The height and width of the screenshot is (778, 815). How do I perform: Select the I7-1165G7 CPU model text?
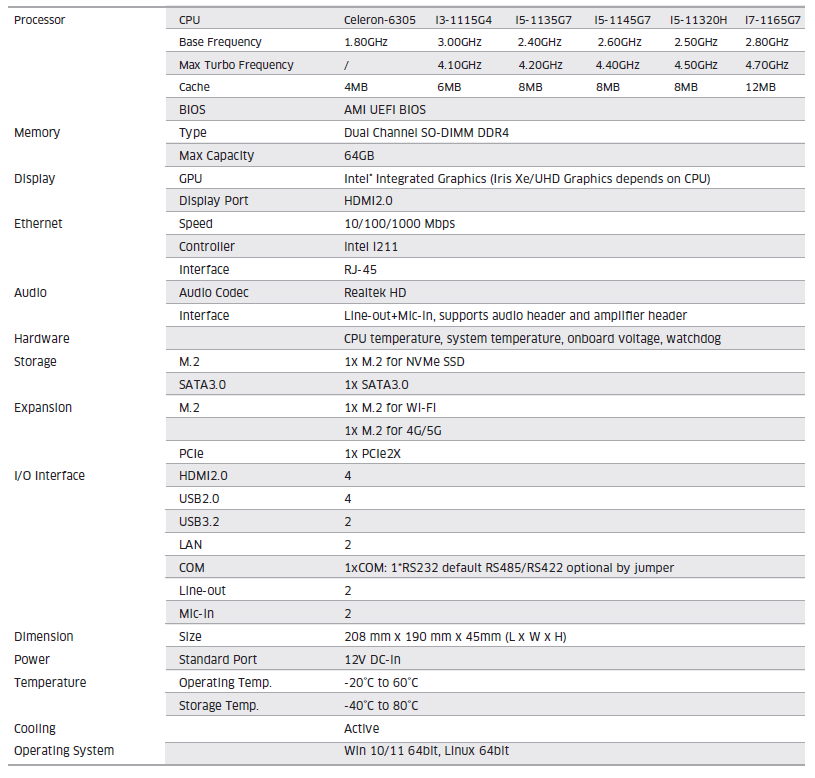(x=772, y=19)
